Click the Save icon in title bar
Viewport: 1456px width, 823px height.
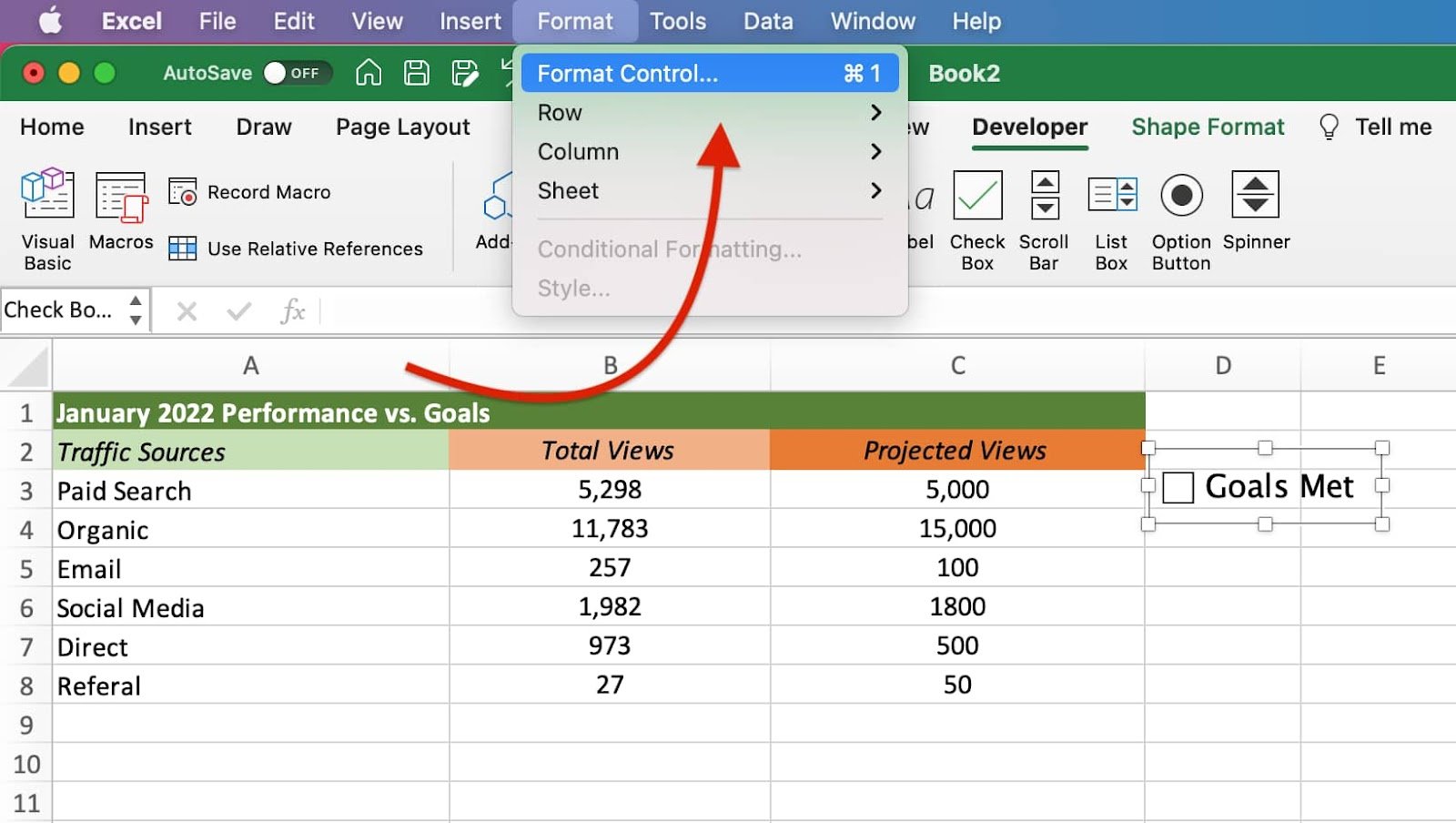click(x=417, y=73)
